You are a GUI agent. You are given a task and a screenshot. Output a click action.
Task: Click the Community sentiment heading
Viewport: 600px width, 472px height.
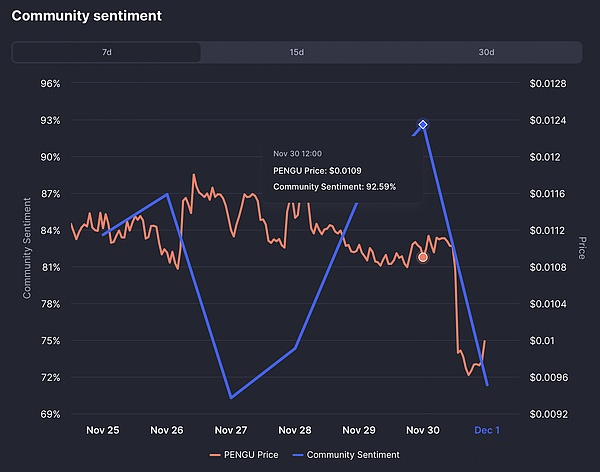pos(87,17)
